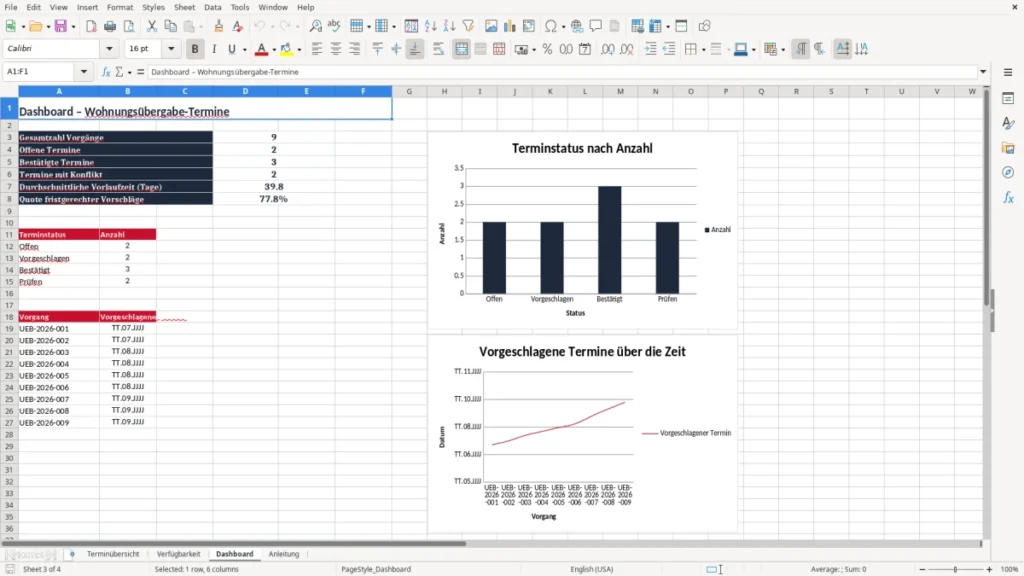Click the Function Wizard fx icon

106,72
